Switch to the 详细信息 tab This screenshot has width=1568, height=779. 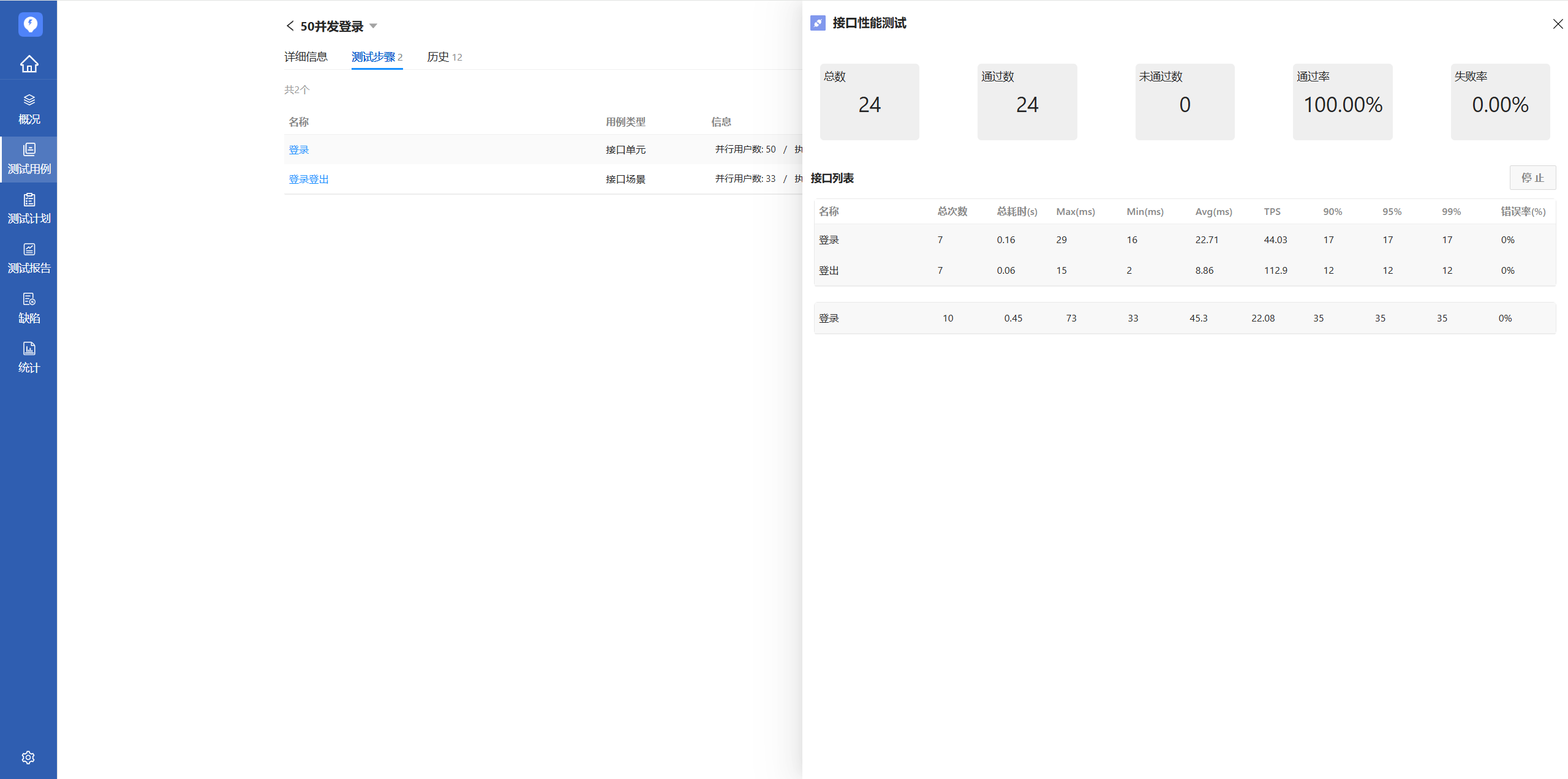tap(306, 57)
